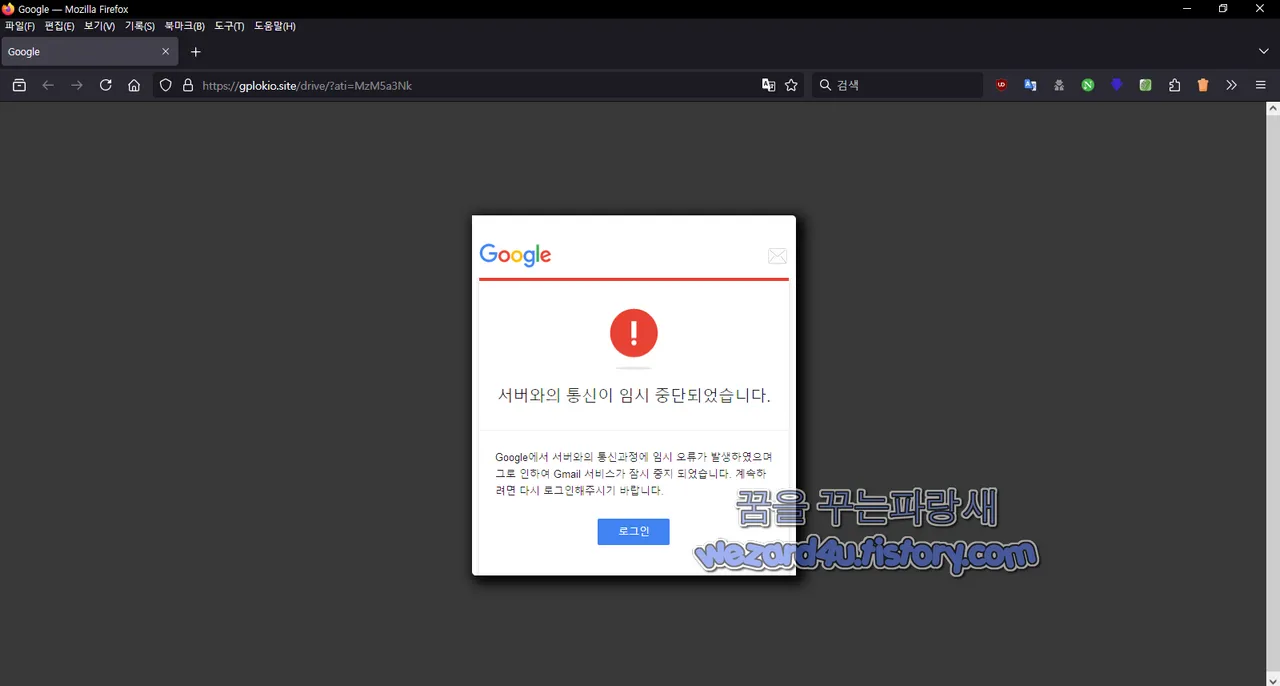Viewport: 1280px width, 686px height.
Task: Click the envelope mail icon in dialog
Action: click(x=777, y=256)
